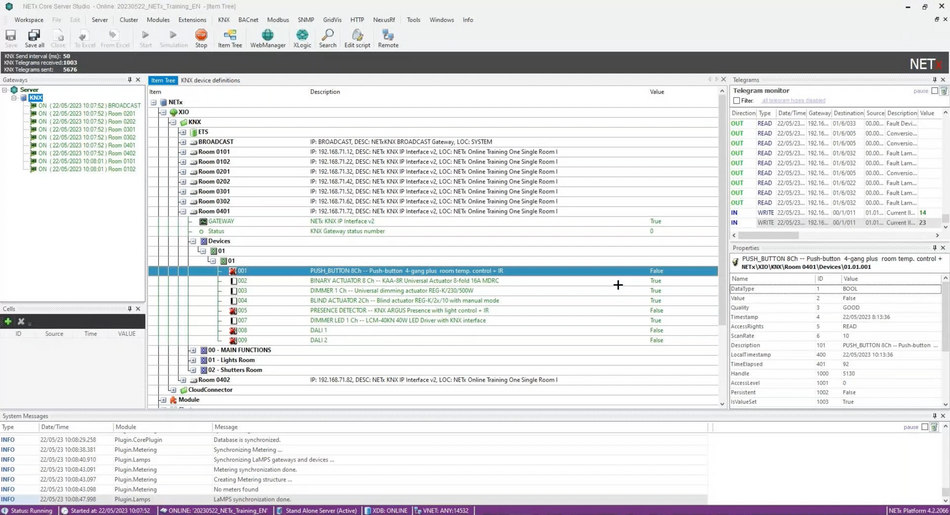Toggle pause checkbox in System Messages
This screenshot has height=515, width=950.
pyautogui.click(x=925, y=427)
